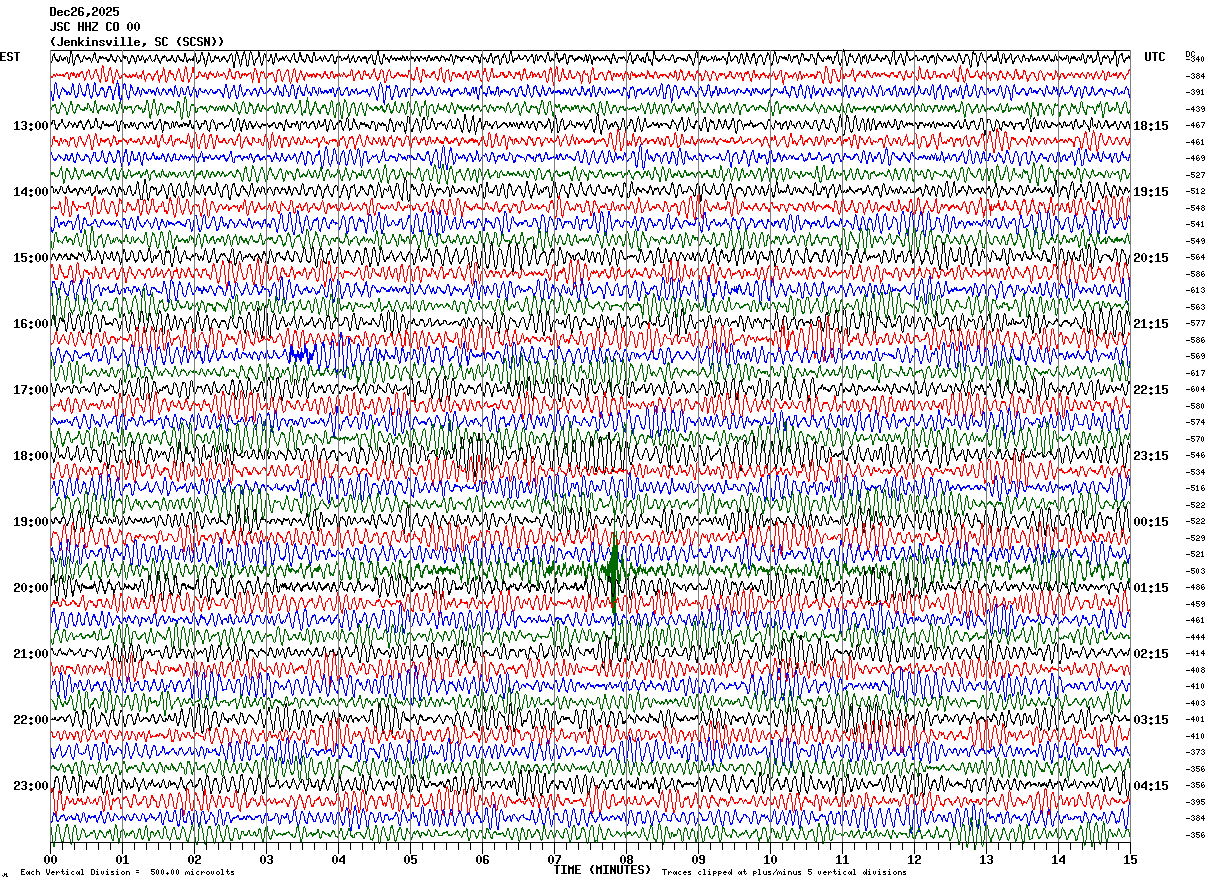Click minute tick label 06 on bottom axis

[x=483, y=859]
